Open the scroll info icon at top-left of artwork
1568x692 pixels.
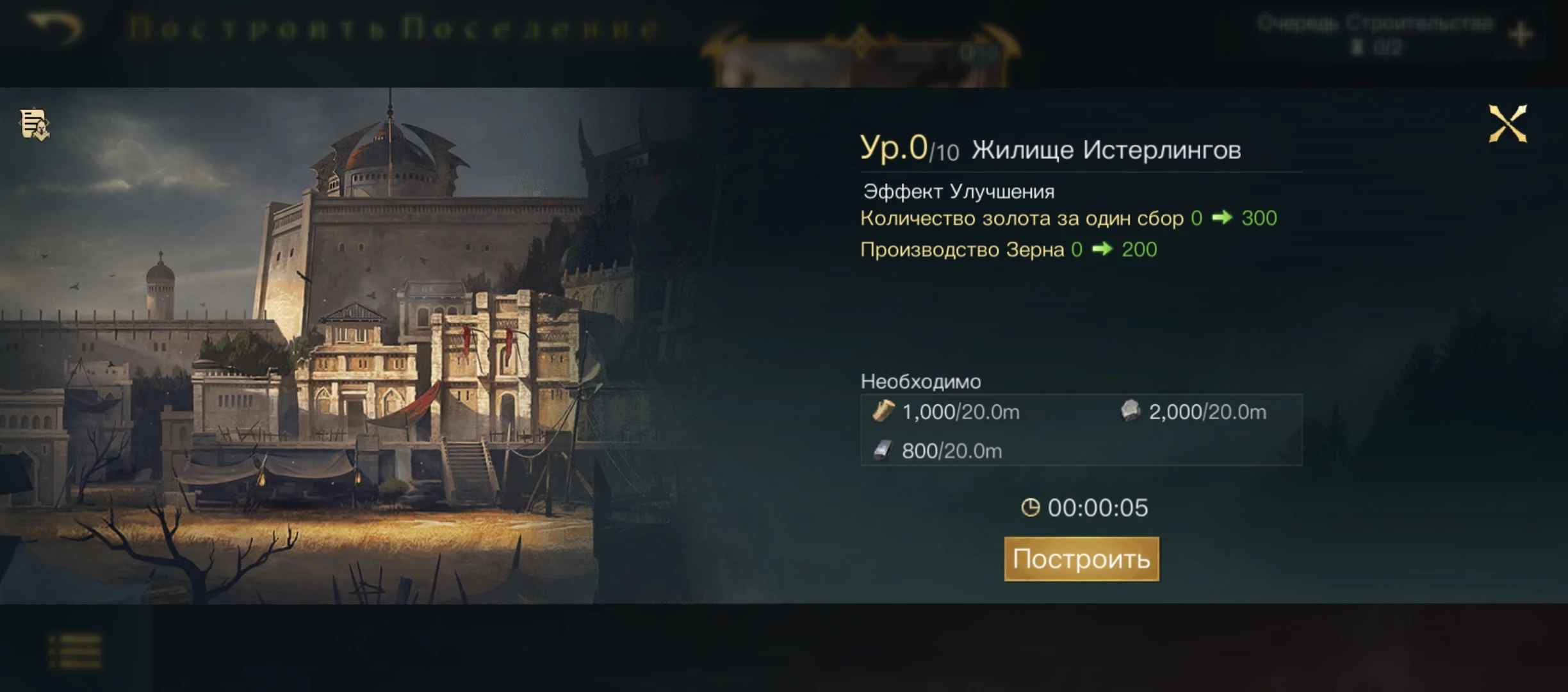tap(35, 124)
